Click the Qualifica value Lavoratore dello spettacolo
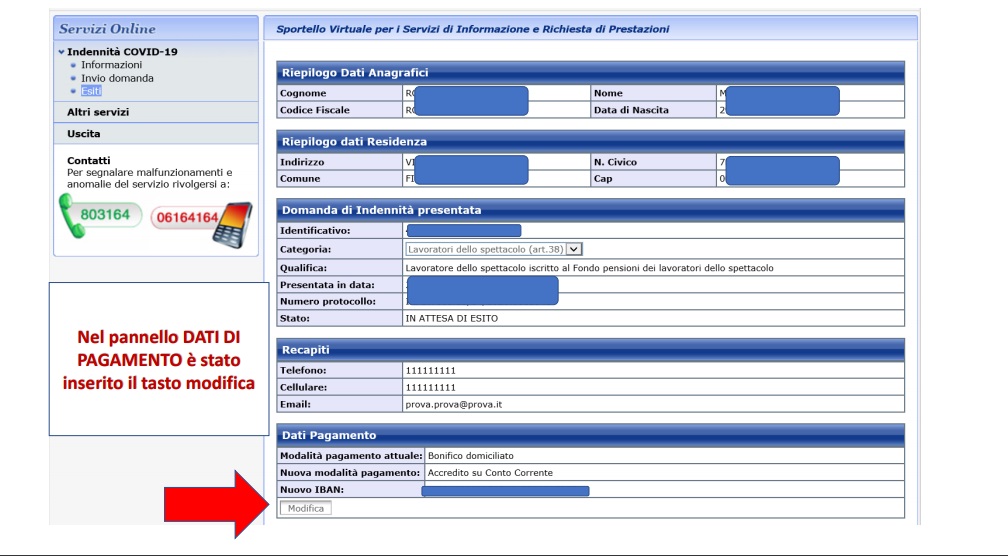Screen dimensions: 1008x556 pyautogui.click(x=590, y=268)
